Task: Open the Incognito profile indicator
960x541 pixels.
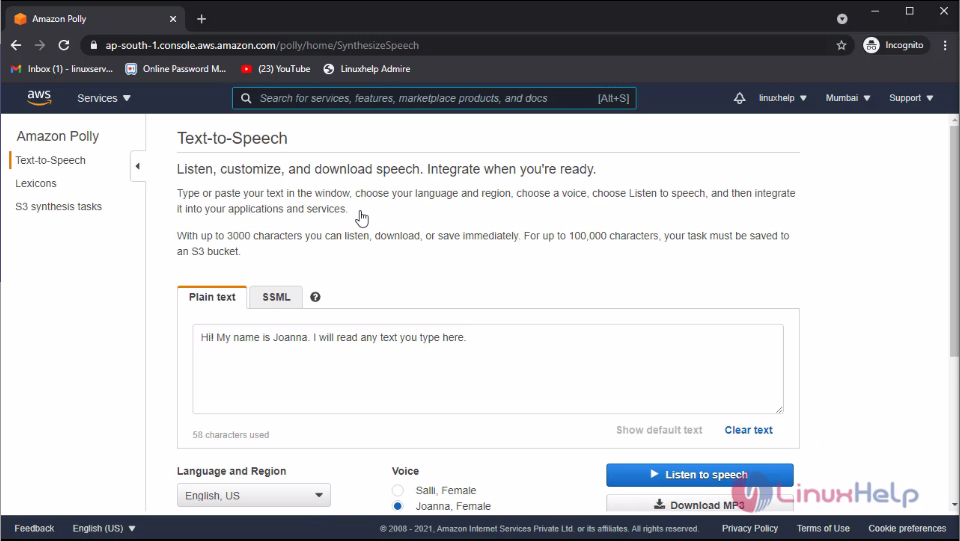Action: (x=893, y=45)
